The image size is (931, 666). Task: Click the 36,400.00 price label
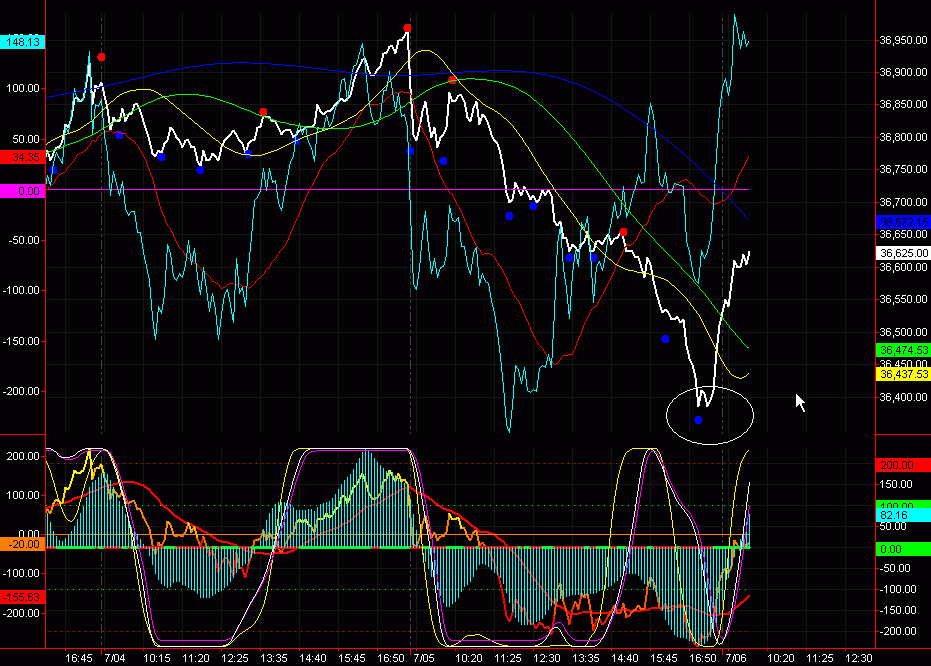903,397
